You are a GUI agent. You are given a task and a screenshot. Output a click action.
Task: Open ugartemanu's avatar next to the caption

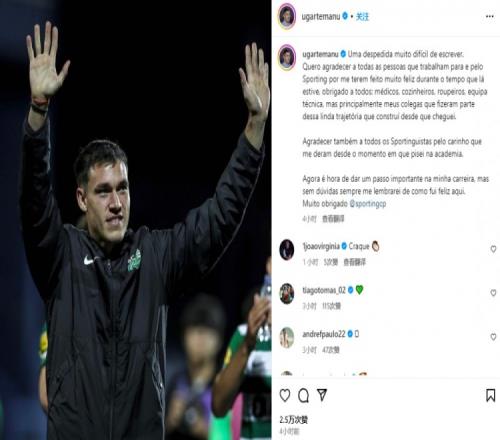(x=287, y=58)
